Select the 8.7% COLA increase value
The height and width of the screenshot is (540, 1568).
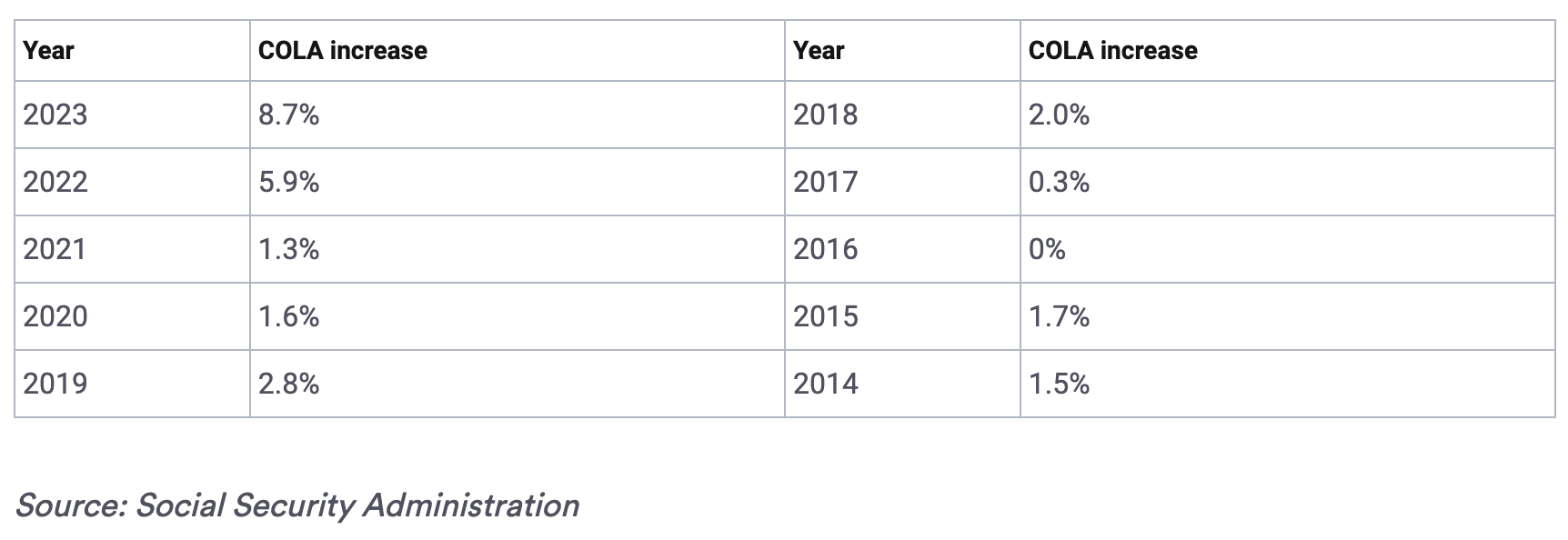point(288,115)
